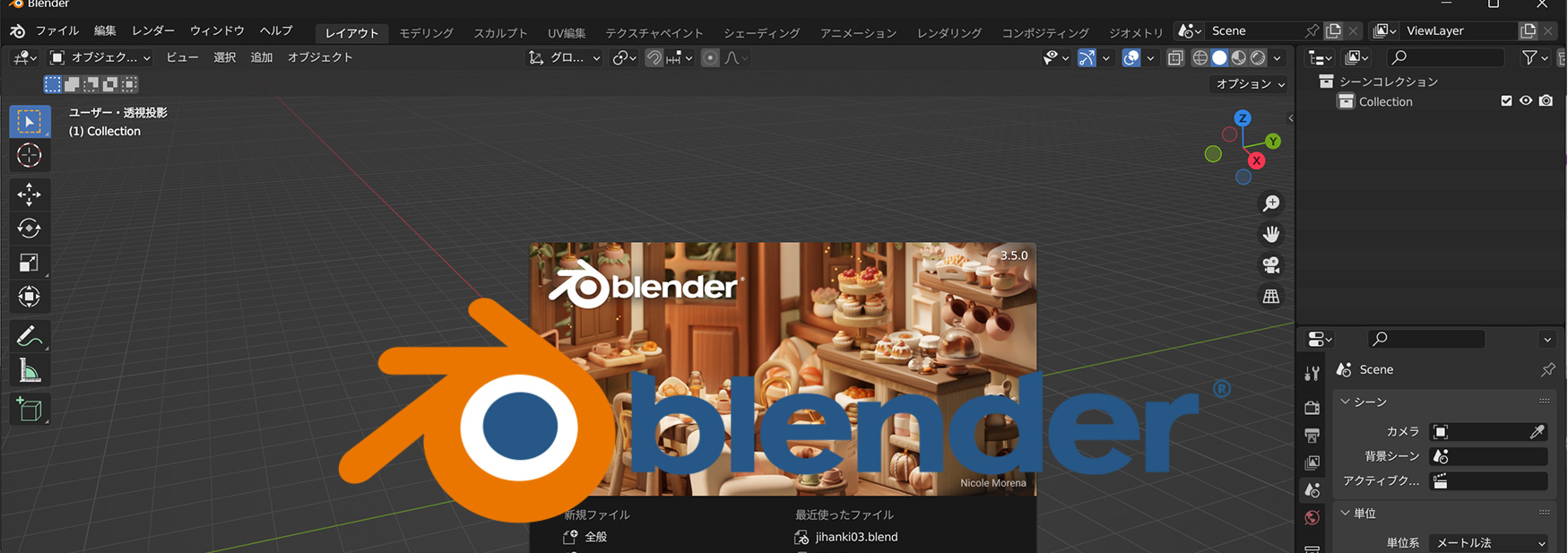Open the オプション dropdown
This screenshot has height=553, width=1568.
pyautogui.click(x=1250, y=83)
